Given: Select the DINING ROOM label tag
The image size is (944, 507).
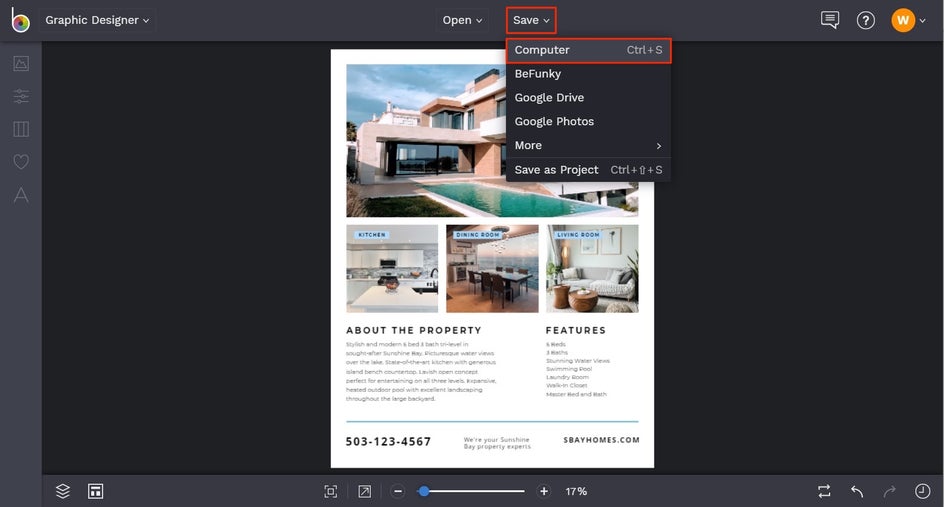Looking at the screenshot, I should [x=478, y=235].
